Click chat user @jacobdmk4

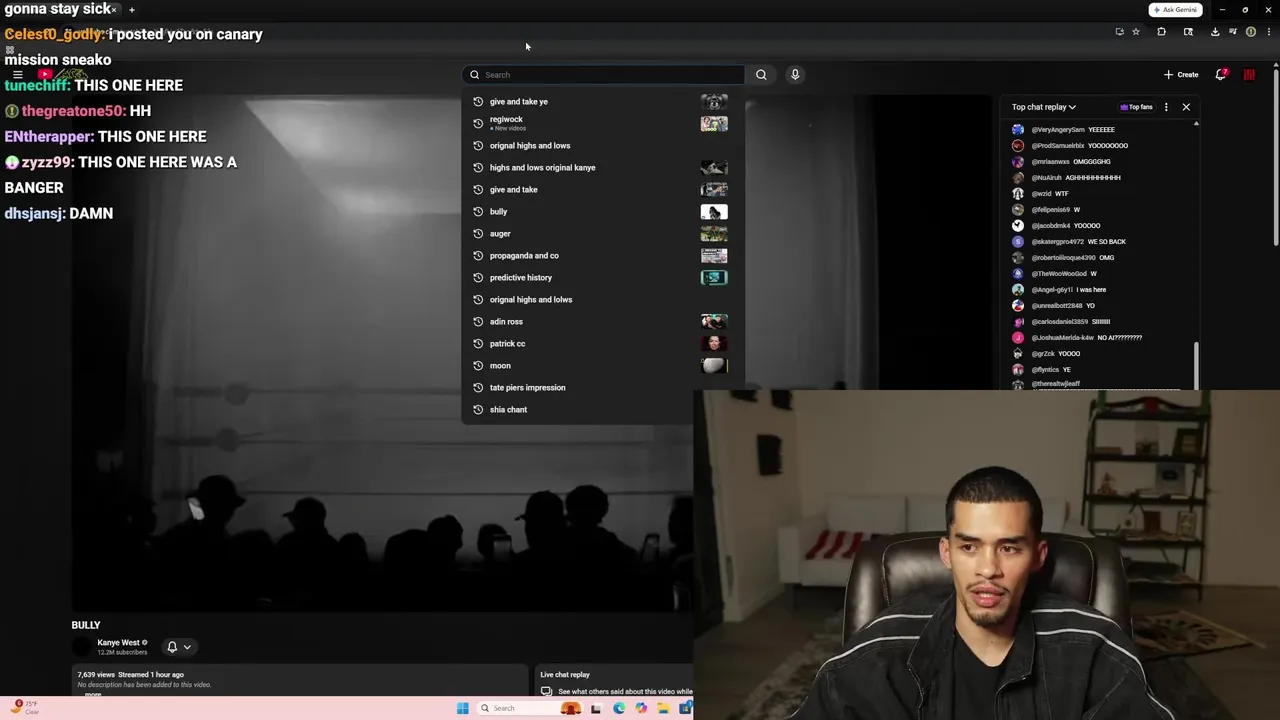(1050, 225)
